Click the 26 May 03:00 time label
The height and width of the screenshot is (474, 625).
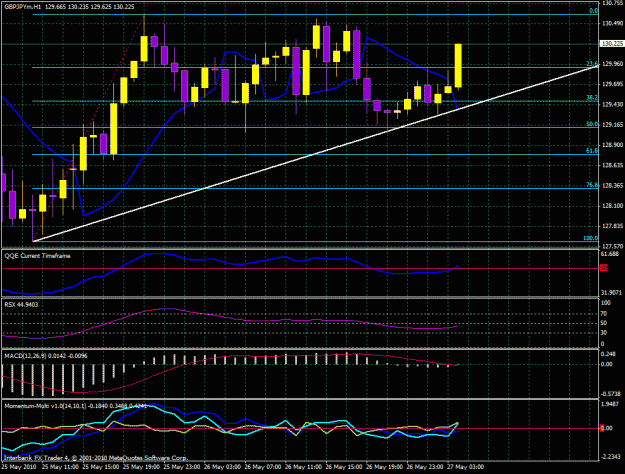tap(223, 467)
